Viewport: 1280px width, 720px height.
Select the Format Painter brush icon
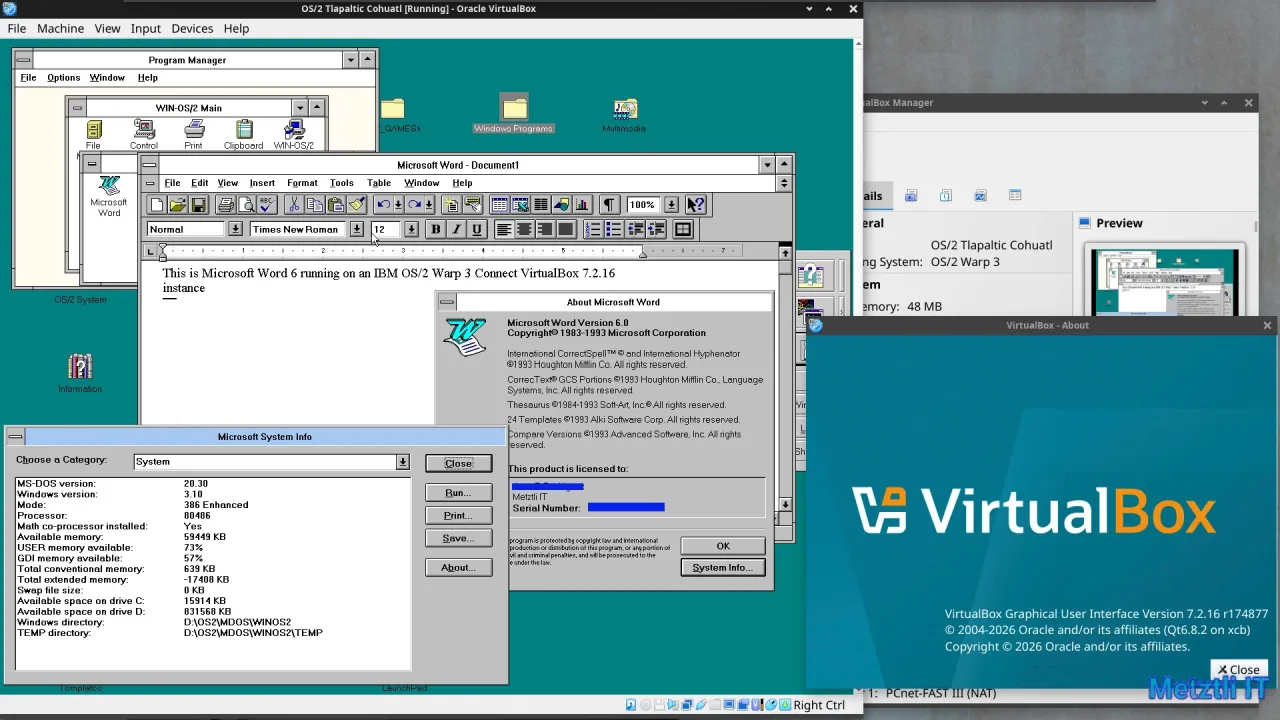click(357, 205)
